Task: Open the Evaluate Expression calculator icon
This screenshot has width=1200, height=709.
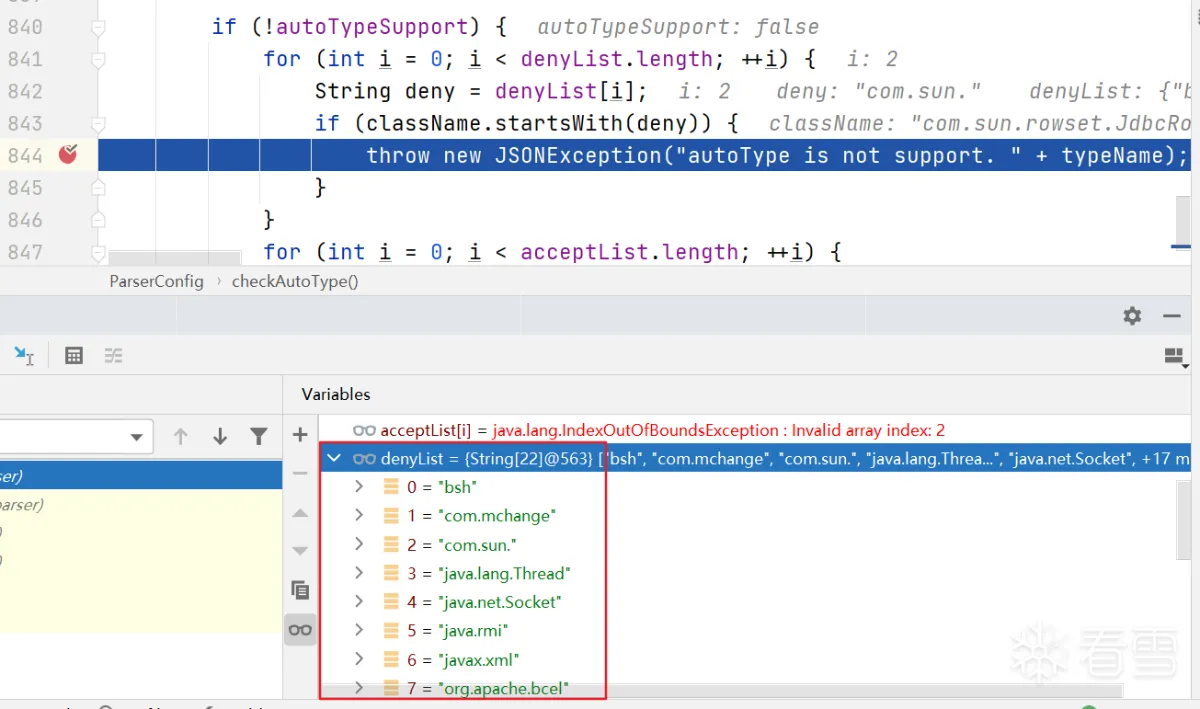Action: 74,355
